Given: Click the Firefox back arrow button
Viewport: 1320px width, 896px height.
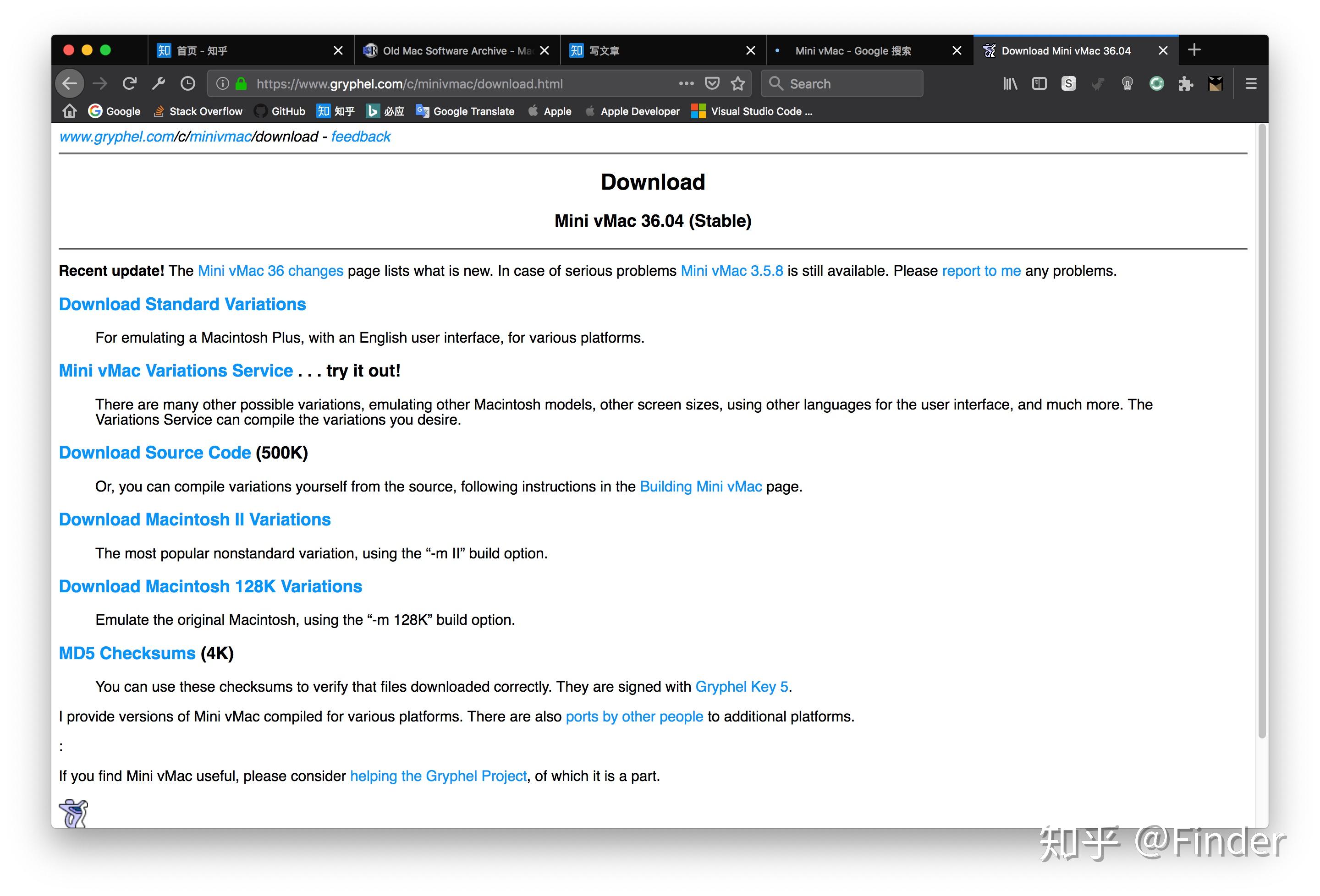Looking at the screenshot, I should pyautogui.click(x=70, y=84).
